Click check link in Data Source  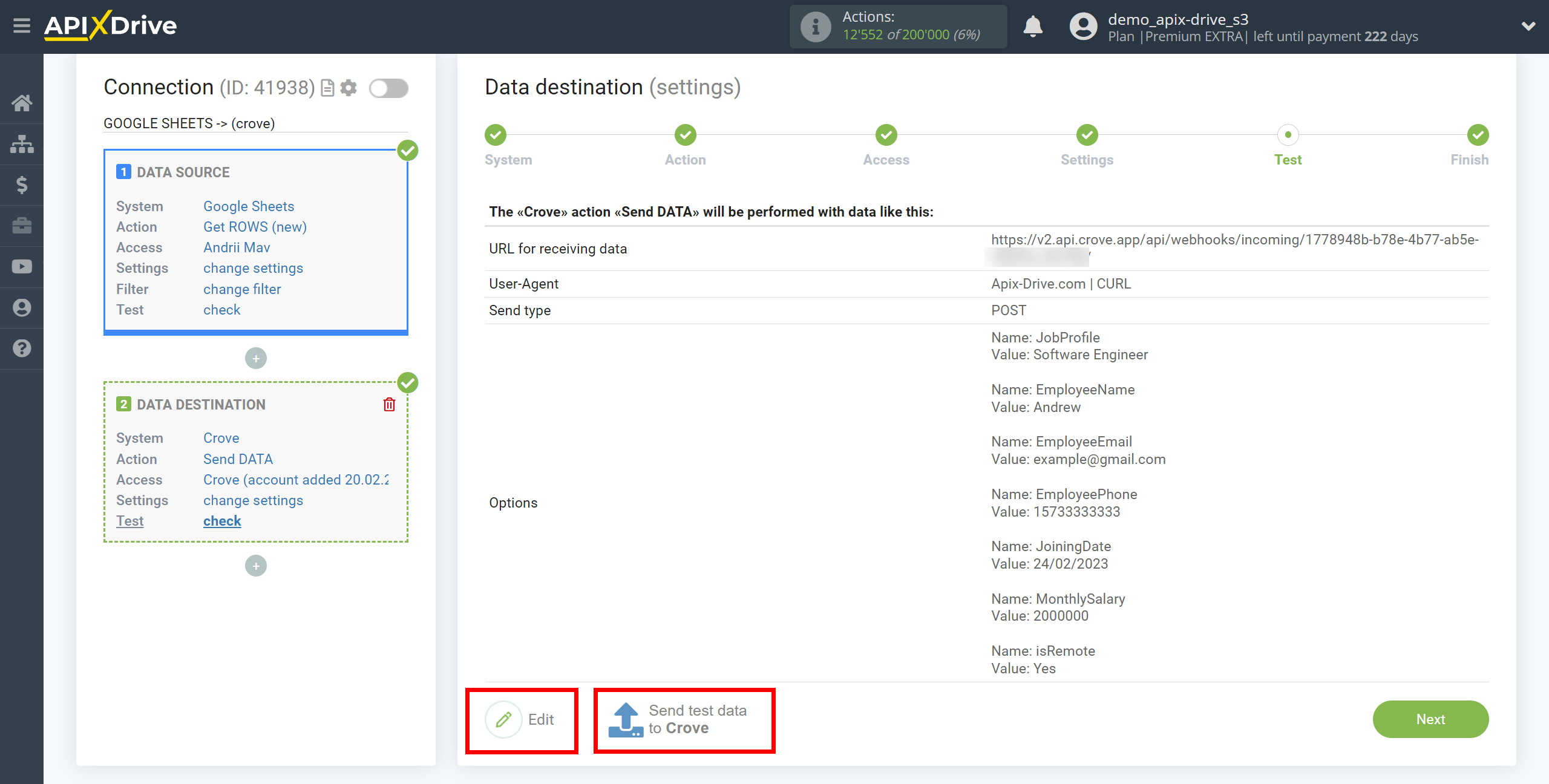tap(221, 310)
